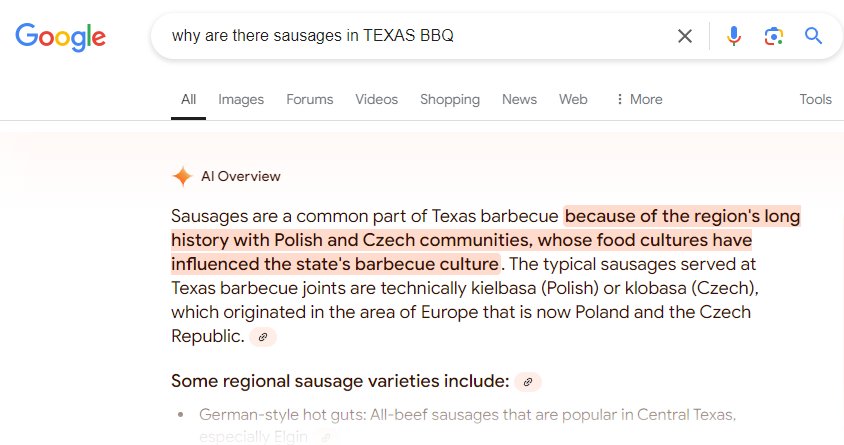The height and width of the screenshot is (445, 844).
Task: Select the All results tab
Action: coord(188,99)
